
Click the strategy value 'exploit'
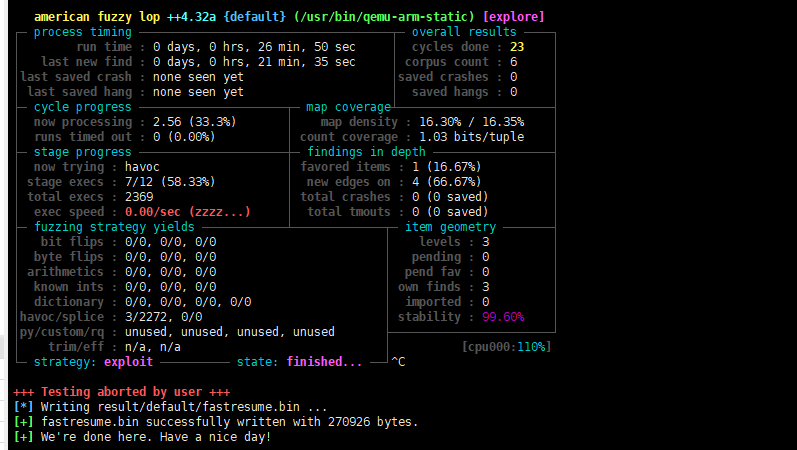tap(129, 362)
